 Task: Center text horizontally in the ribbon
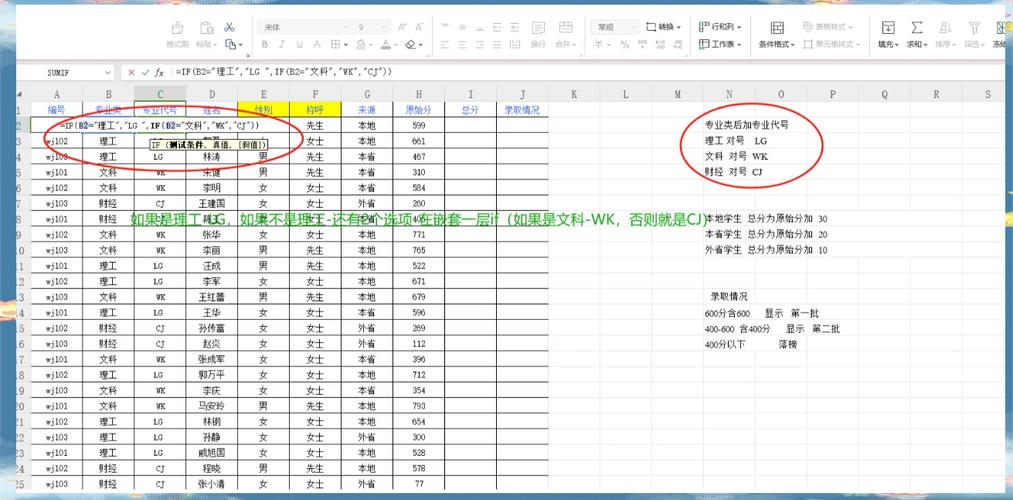[462, 45]
